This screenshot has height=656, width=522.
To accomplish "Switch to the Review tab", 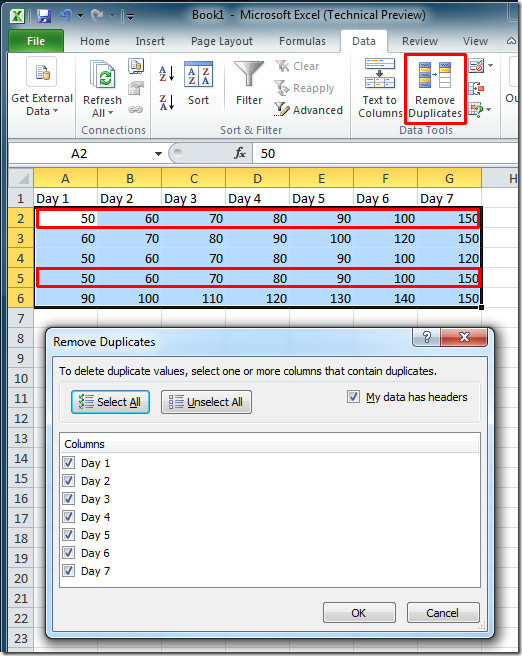I will tap(420, 41).
